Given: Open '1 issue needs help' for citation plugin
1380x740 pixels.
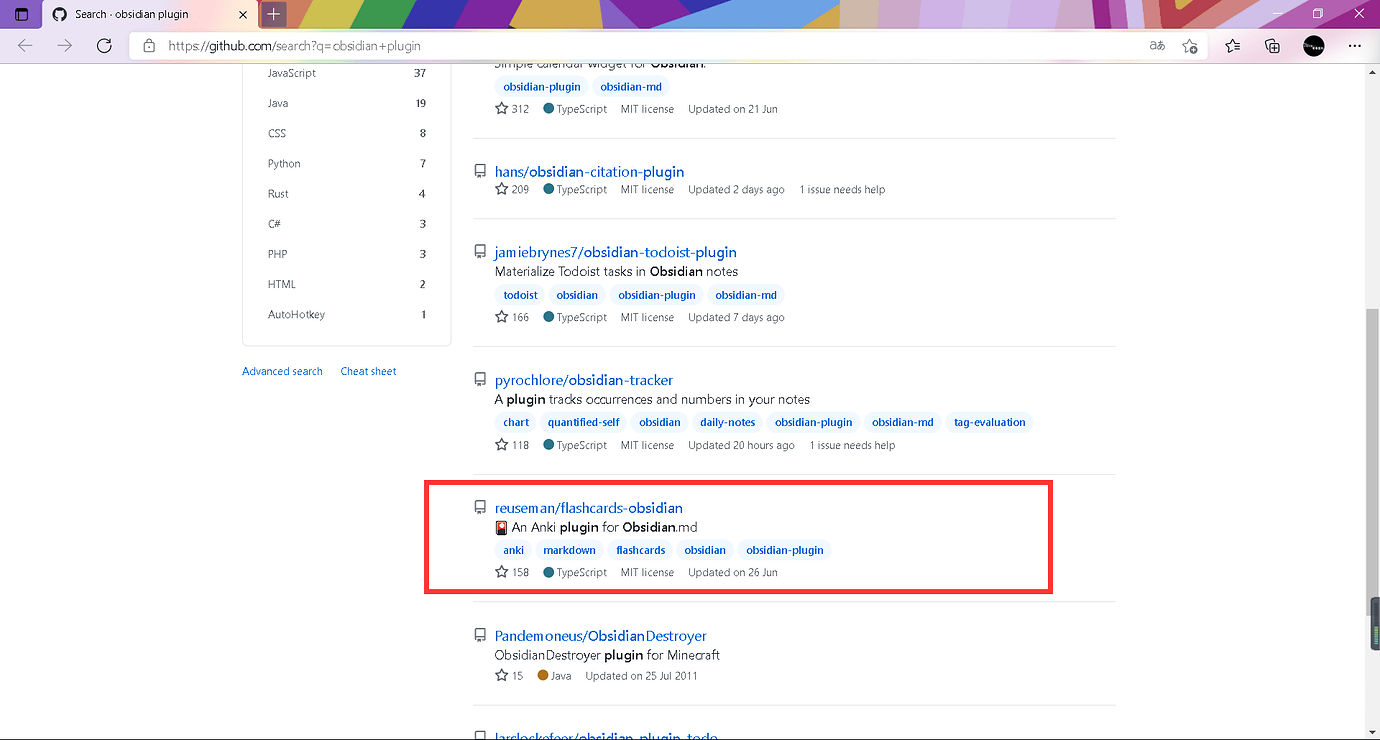Looking at the screenshot, I should click(842, 189).
